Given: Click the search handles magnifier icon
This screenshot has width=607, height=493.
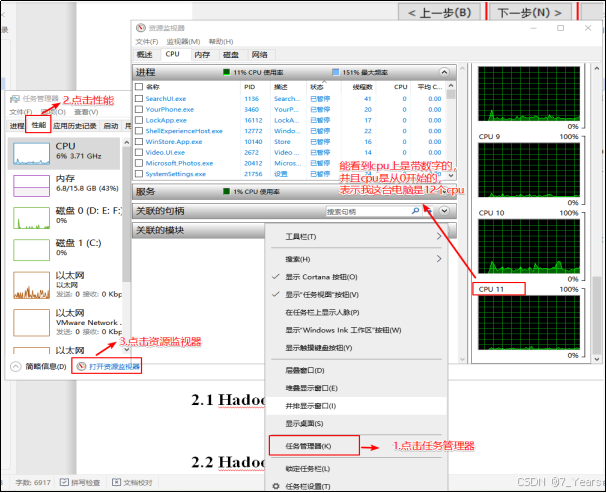Looking at the screenshot, I should 415,211.
